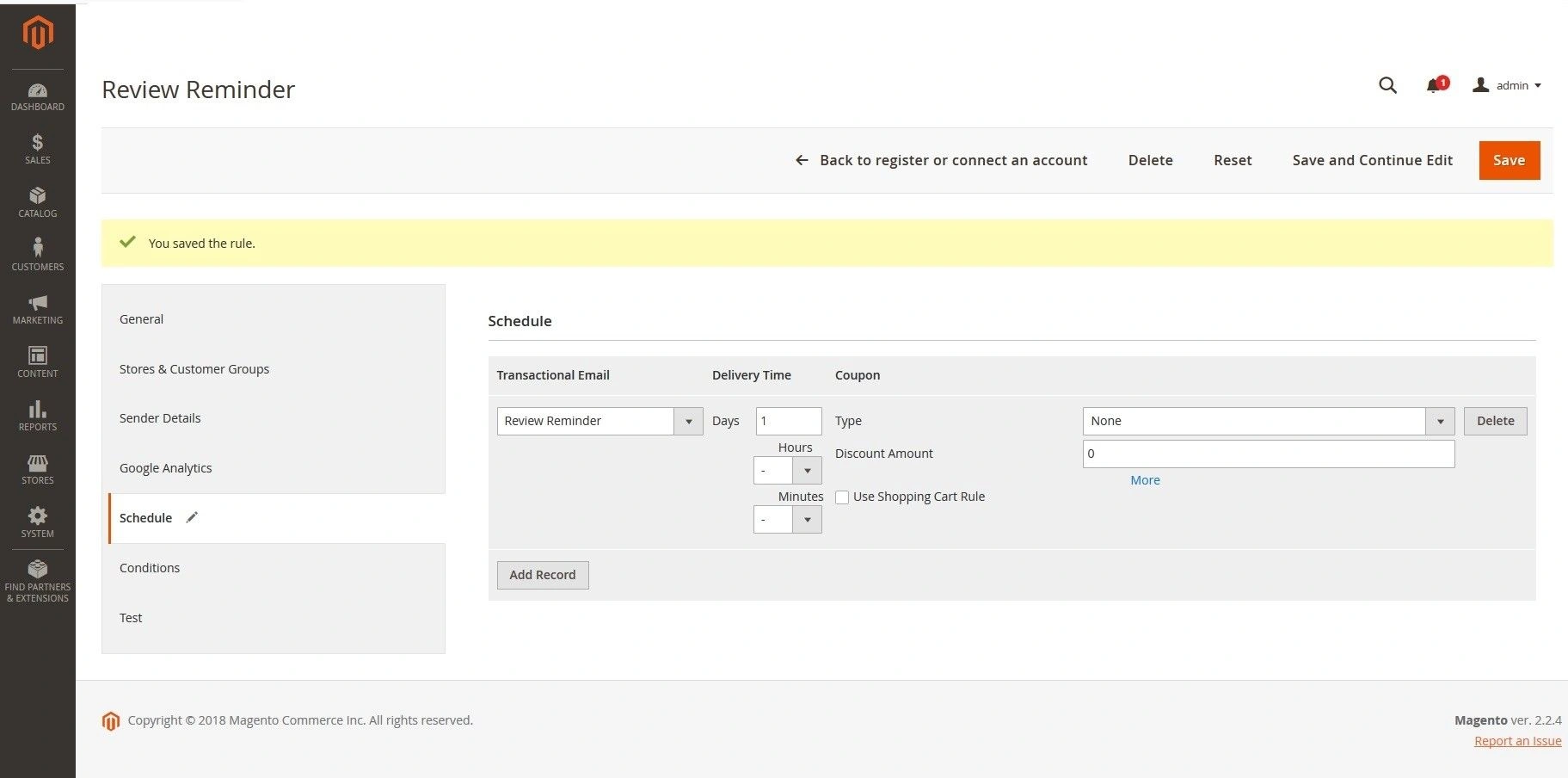Open the admin global search
This screenshot has height=778, width=1568.
point(1387,85)
